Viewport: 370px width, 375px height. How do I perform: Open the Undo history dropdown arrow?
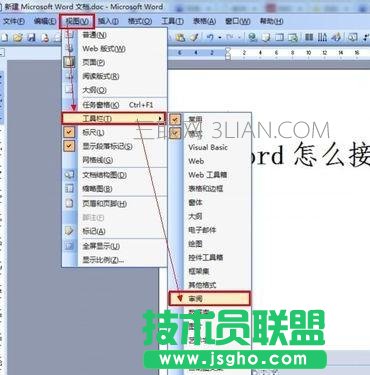pyautogui.click(x=220, y=38)
